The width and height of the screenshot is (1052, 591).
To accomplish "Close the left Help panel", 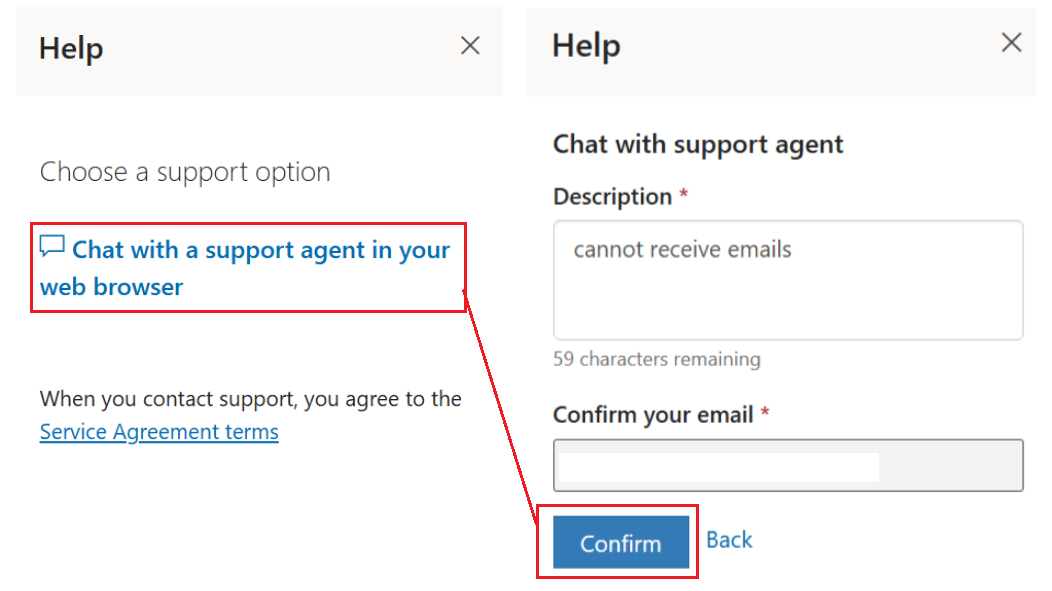I will click(x=470, y=46).
